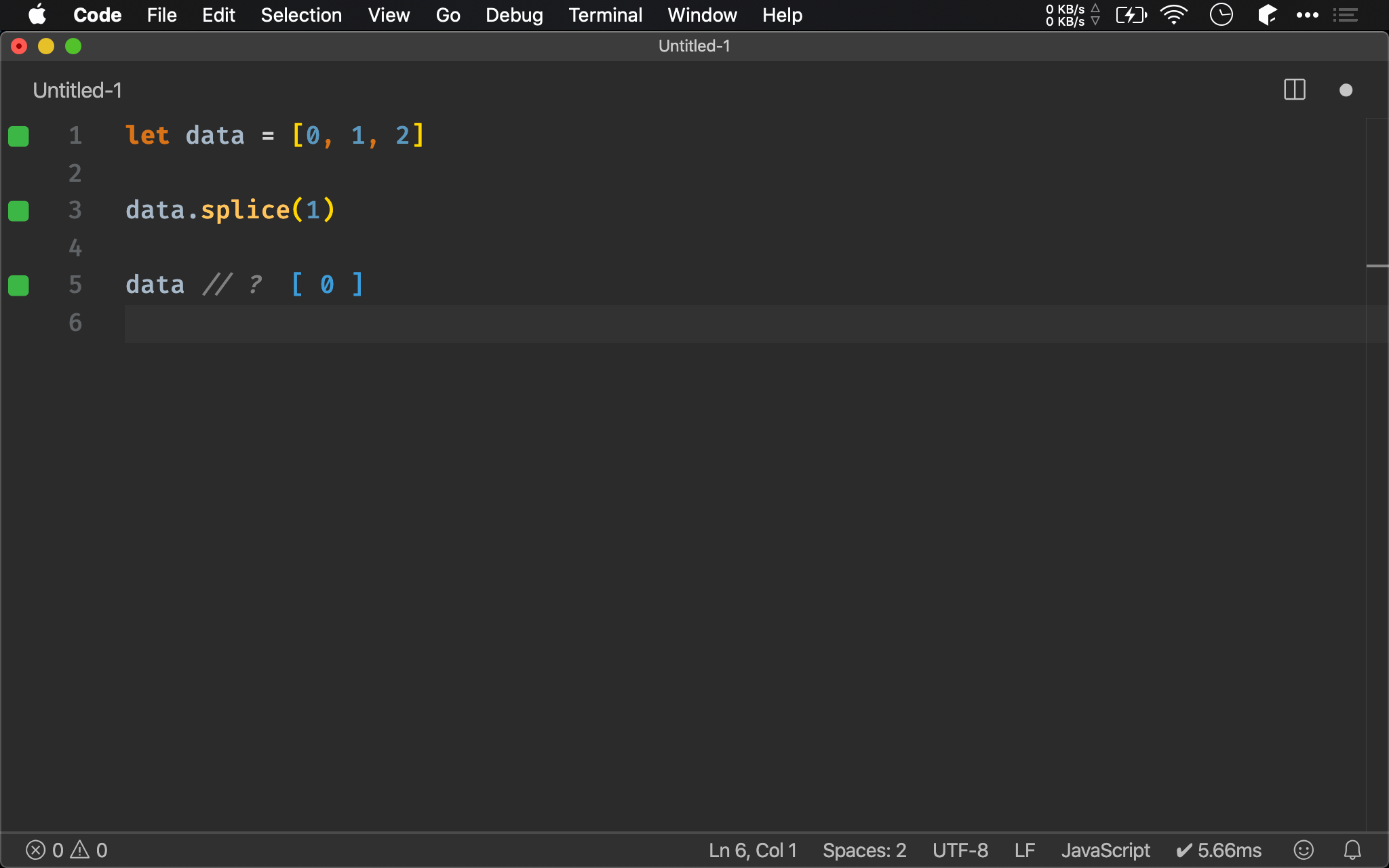Screen dimensions: 1389x868
Task: Click the Untitled-1 tab label
Action: pyautogui.click(x=78, y=90)
